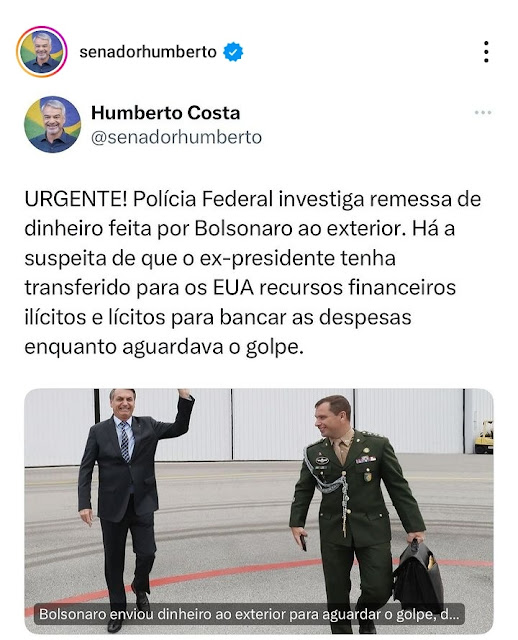Screen dimensions: 518x640
Task: Click the black briefcase carried by the officer
Action: (418, 576)
